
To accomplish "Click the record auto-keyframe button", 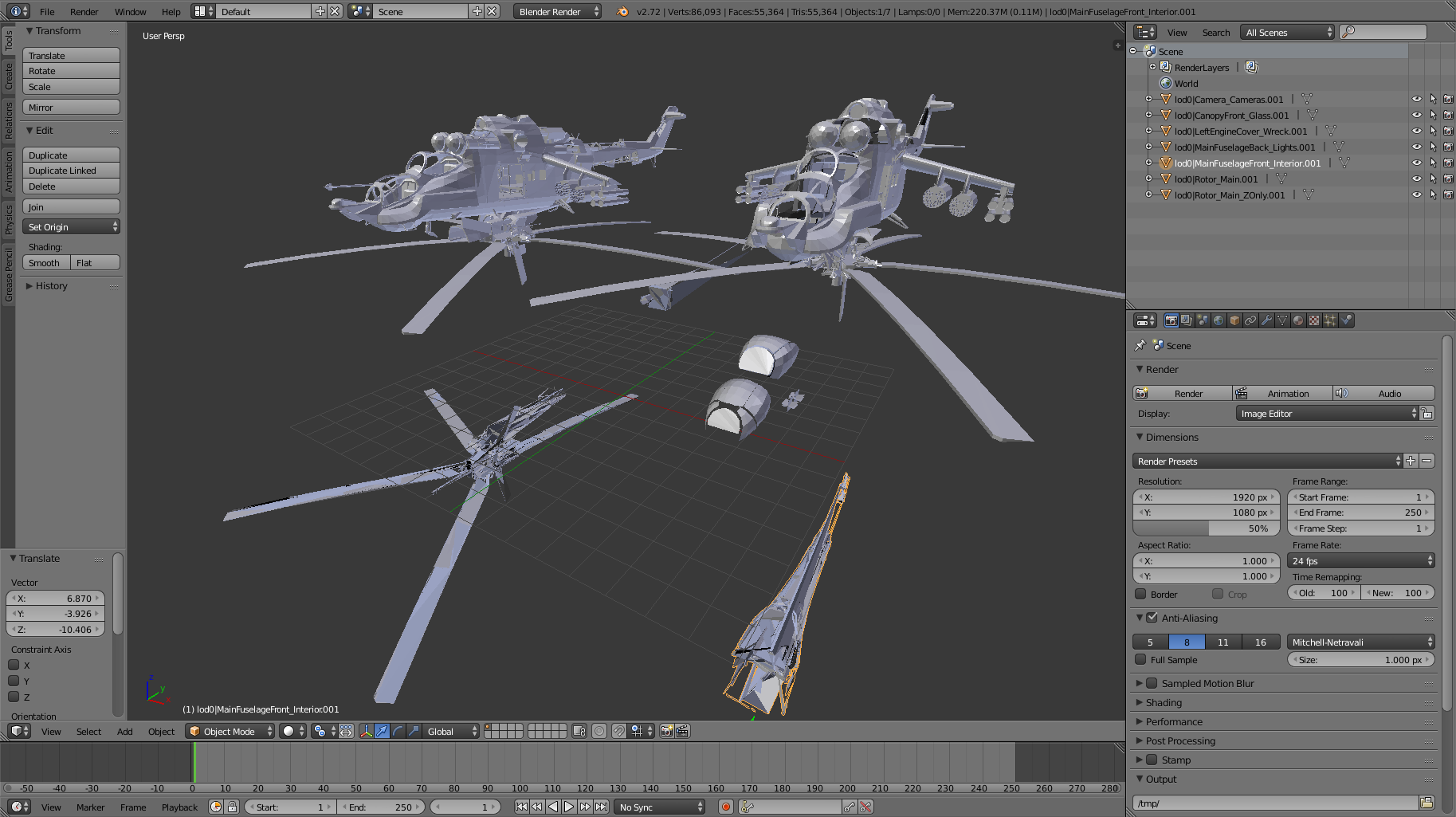I will click(726, 807).
